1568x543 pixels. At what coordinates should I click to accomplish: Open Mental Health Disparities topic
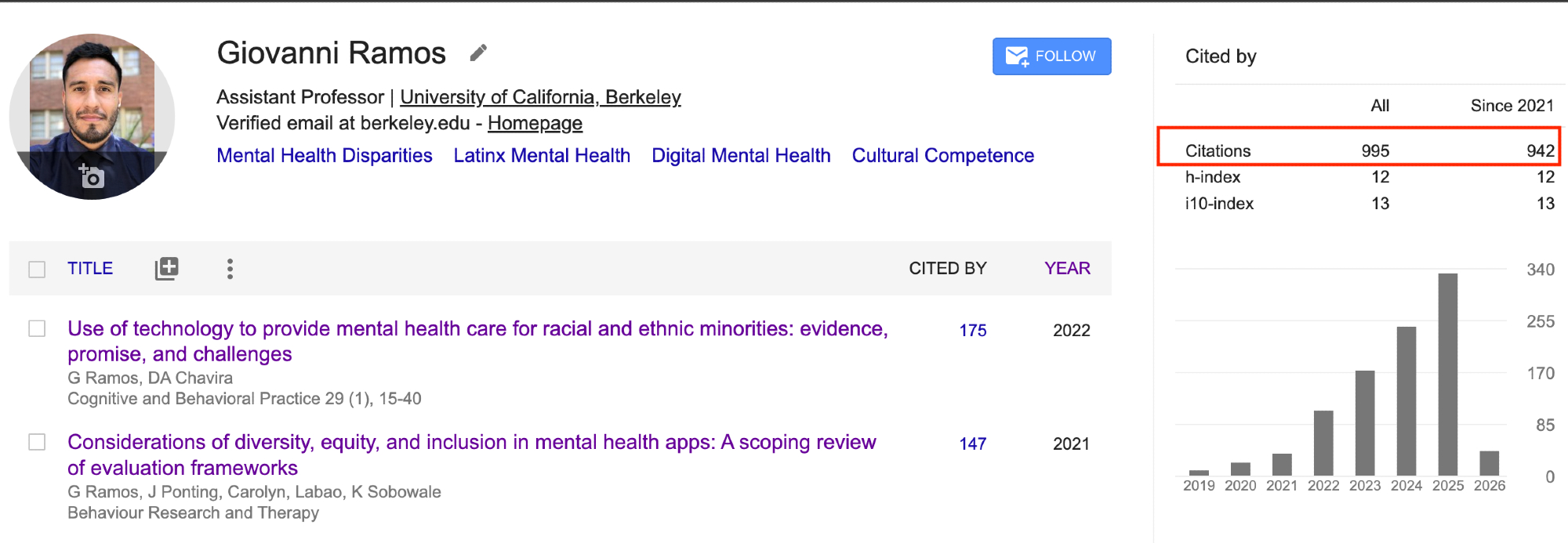coord(324,156)
